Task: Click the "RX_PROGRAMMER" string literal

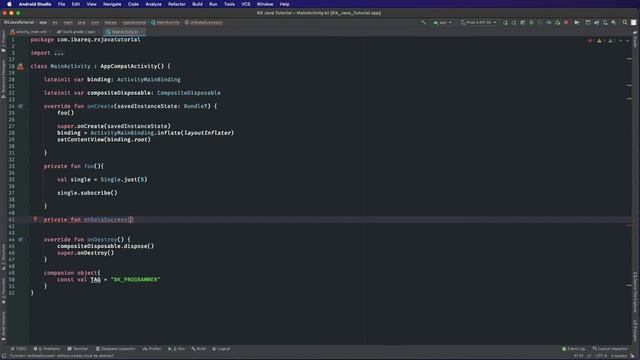Action: tap(136, 280)
